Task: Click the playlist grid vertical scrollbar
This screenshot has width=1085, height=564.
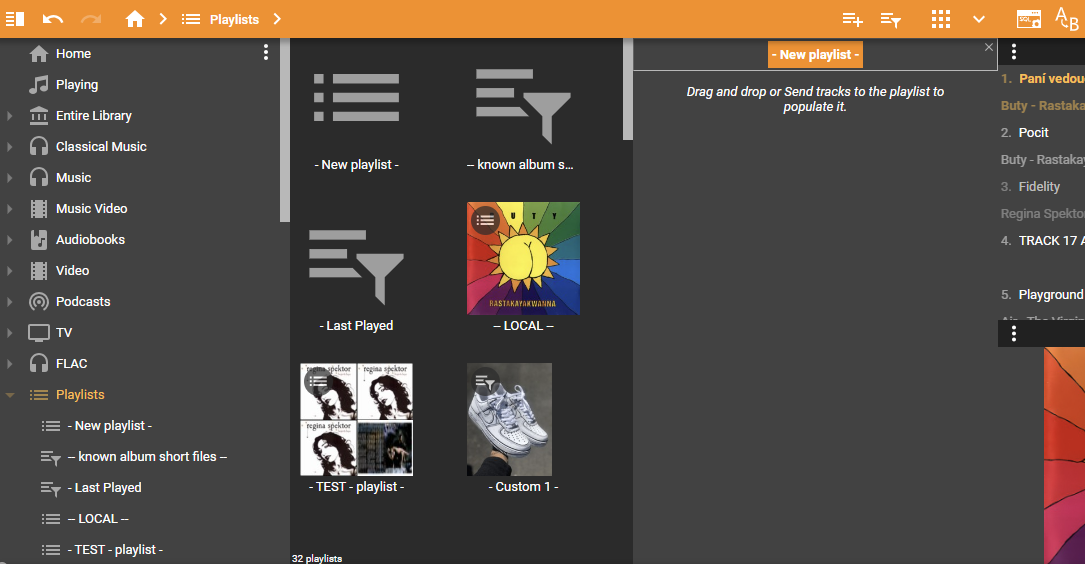Action: [x=627, y=90]
